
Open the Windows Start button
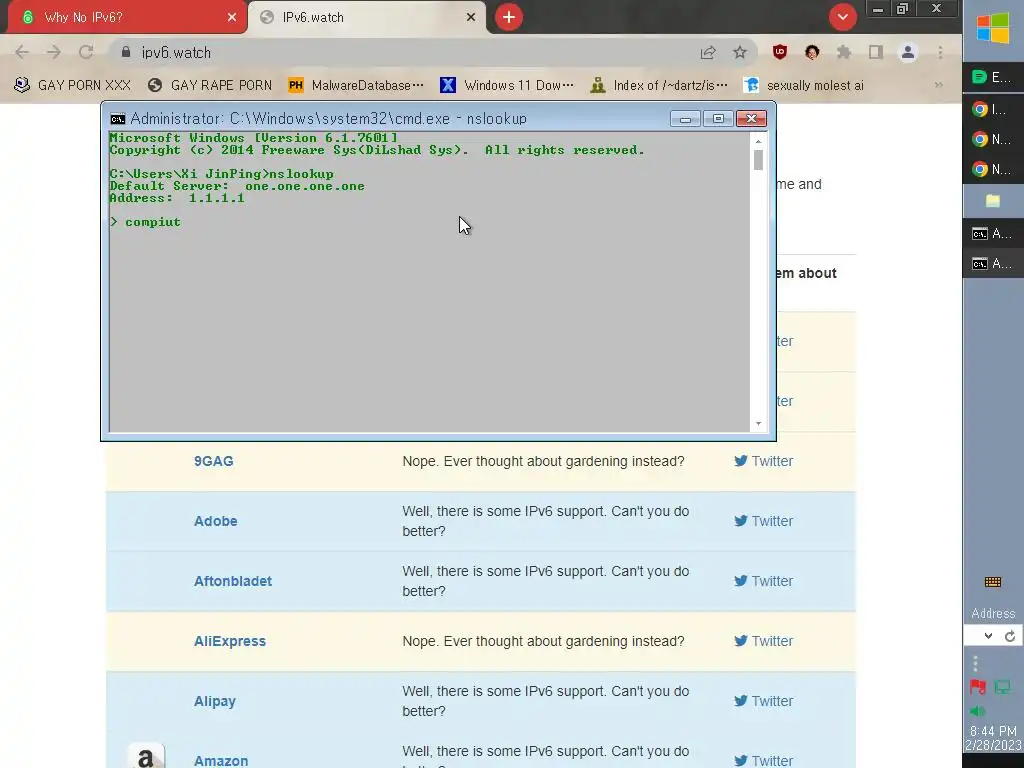993,29
